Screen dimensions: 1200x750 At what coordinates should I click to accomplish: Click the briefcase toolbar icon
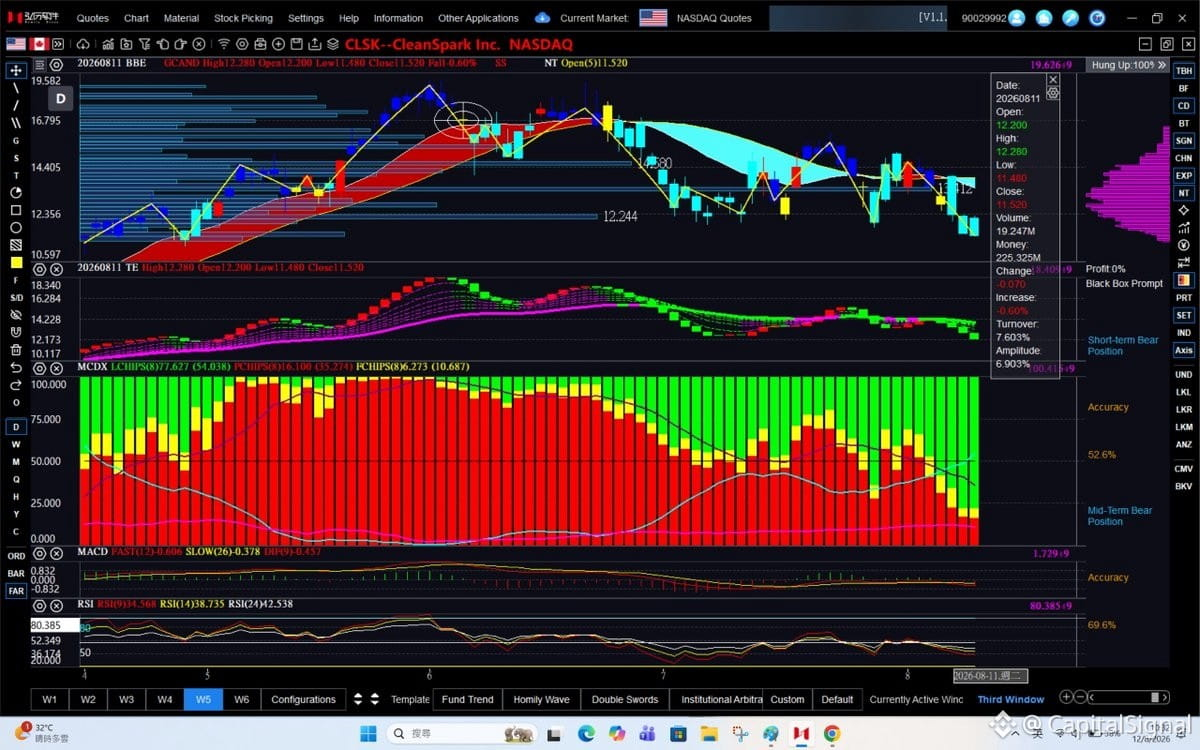260,44
